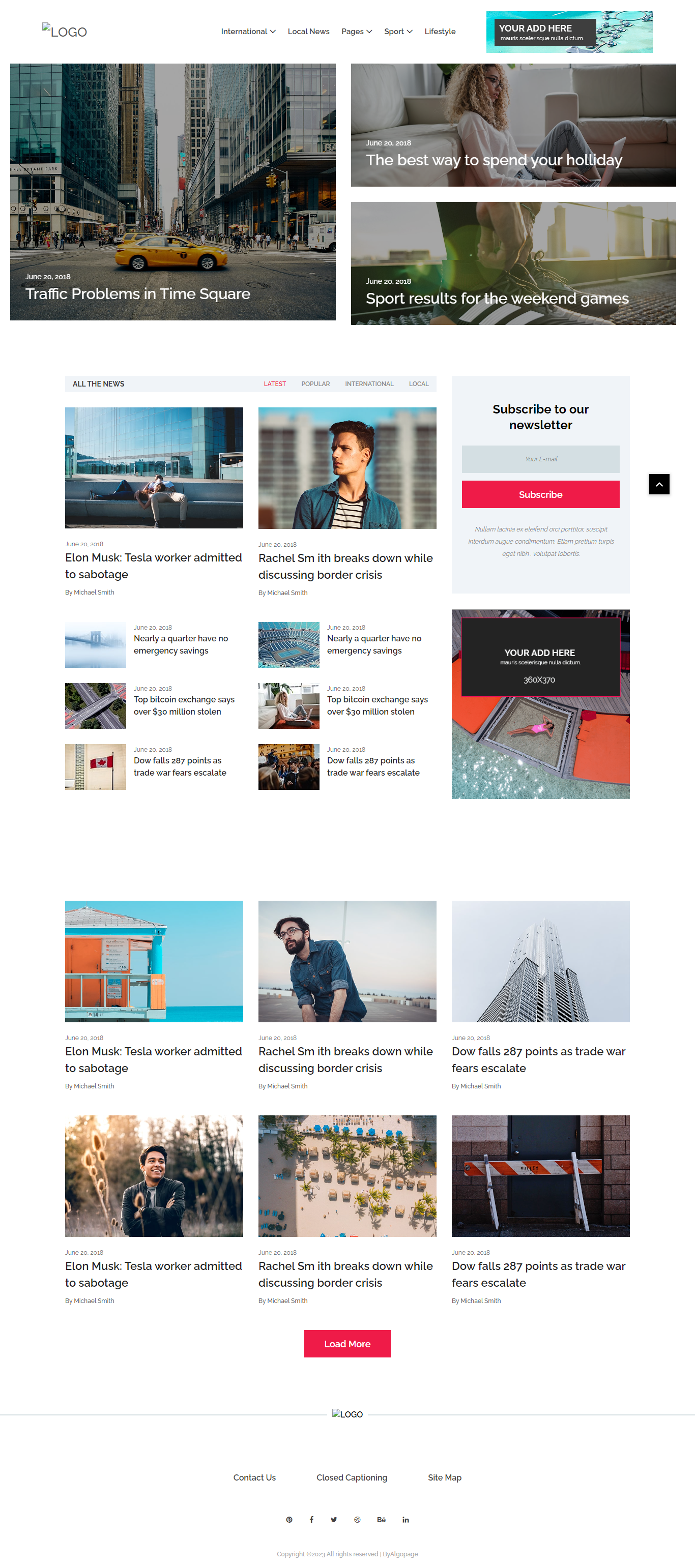Open the Behance footer icon
This screenshot has height=1568, width=695.
pos(381,1519)
